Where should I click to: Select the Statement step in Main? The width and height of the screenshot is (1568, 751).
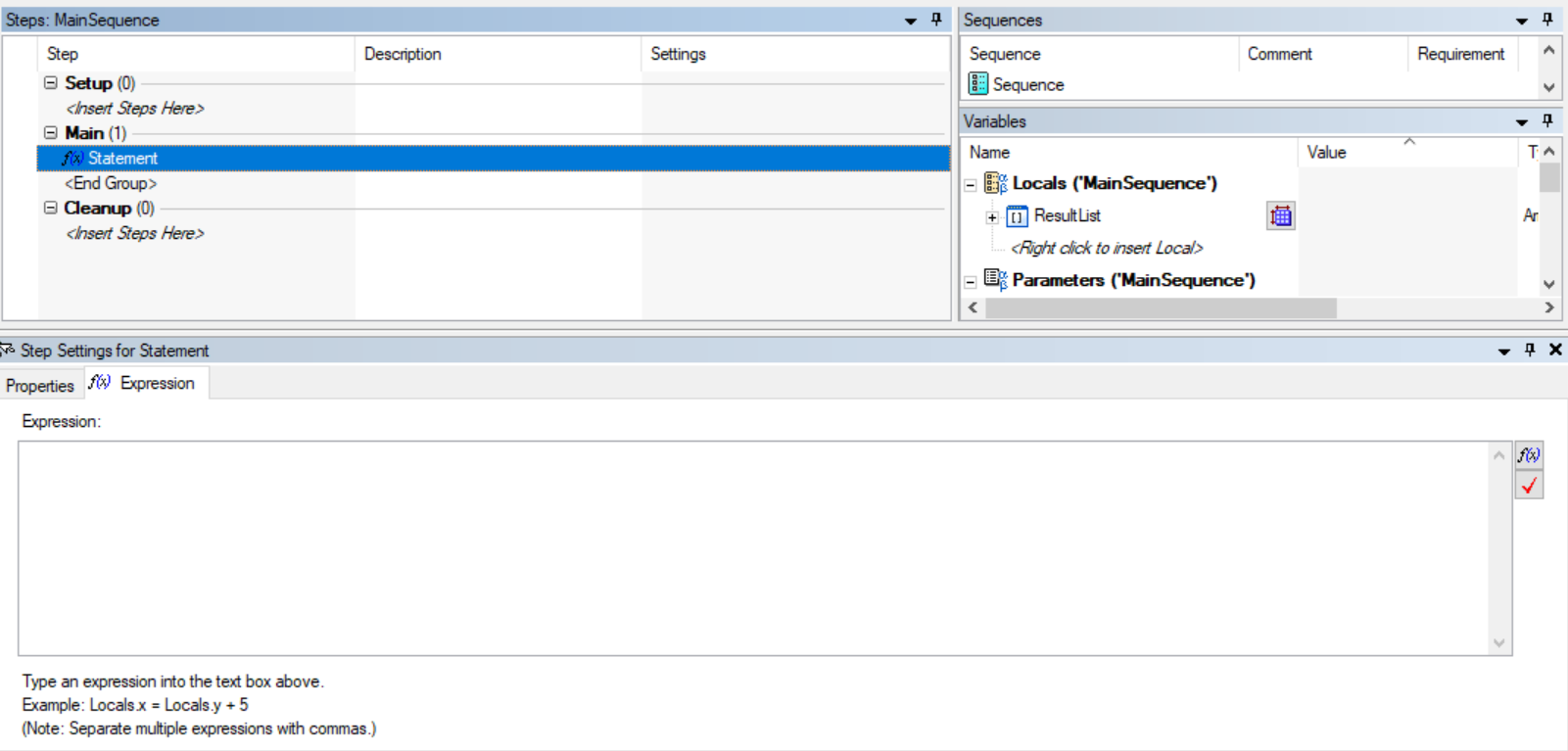122,159
